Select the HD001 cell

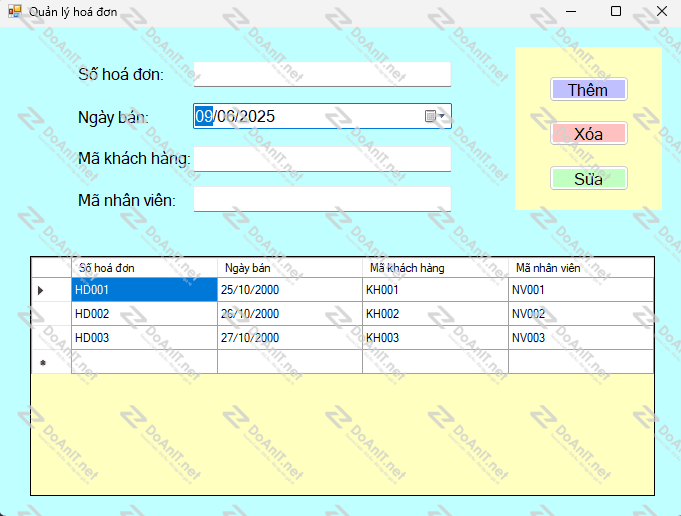click(144, 290)
